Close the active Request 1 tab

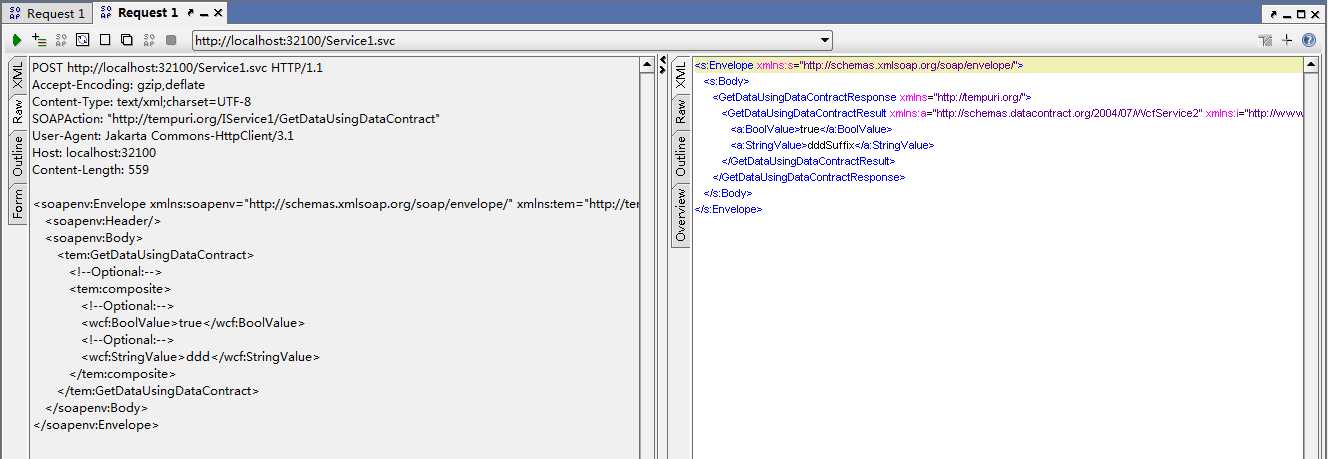coord(218,13)
